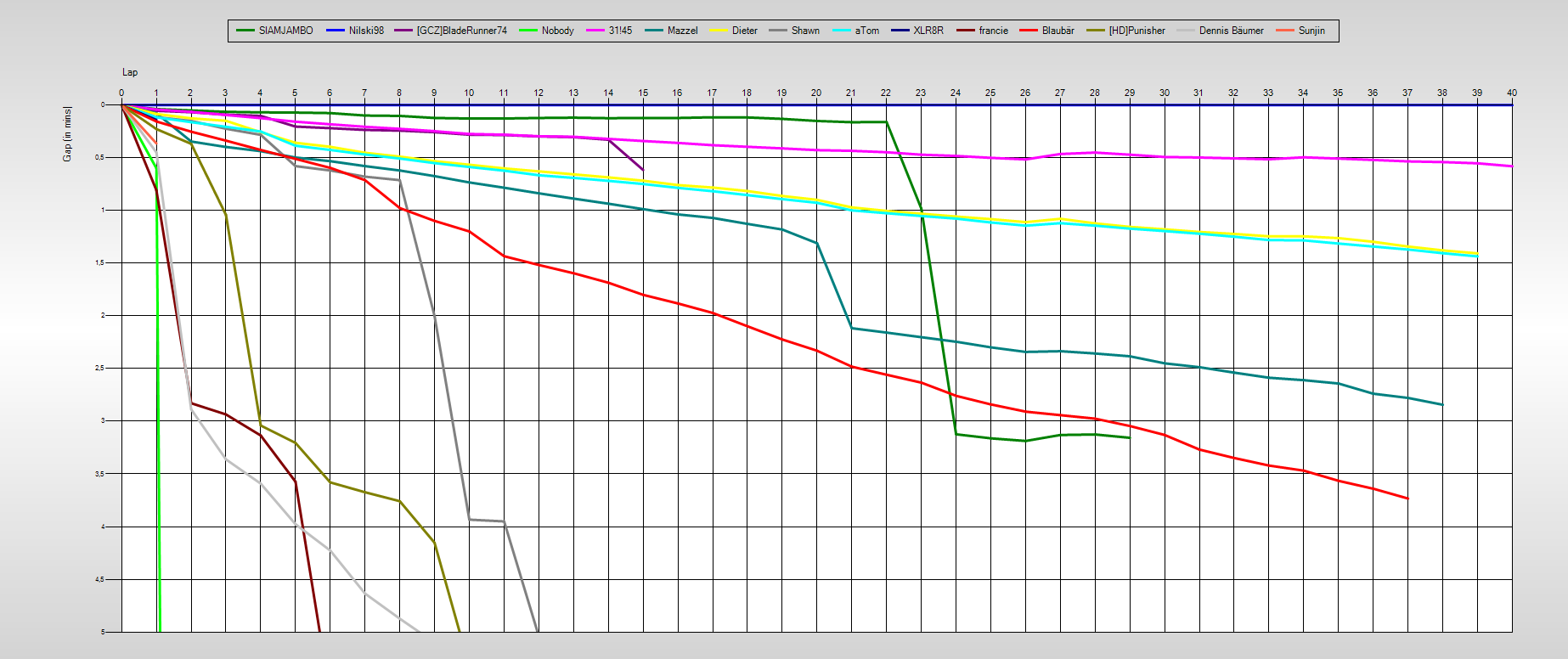
Task: Click teal Mazzel line drop at lap 21
Action: pos(852,328)
